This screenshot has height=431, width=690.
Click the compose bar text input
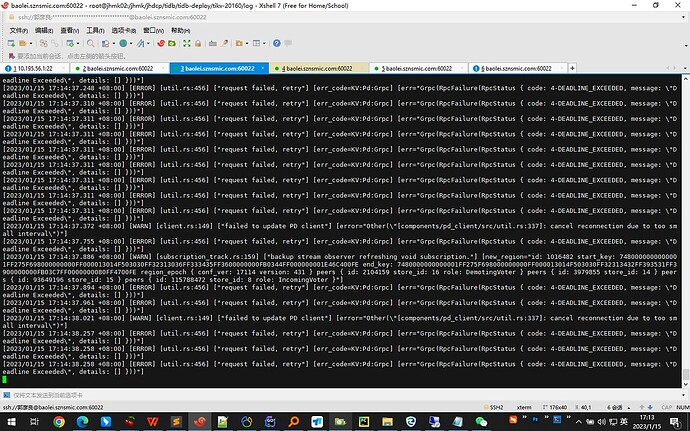[345, 395]
